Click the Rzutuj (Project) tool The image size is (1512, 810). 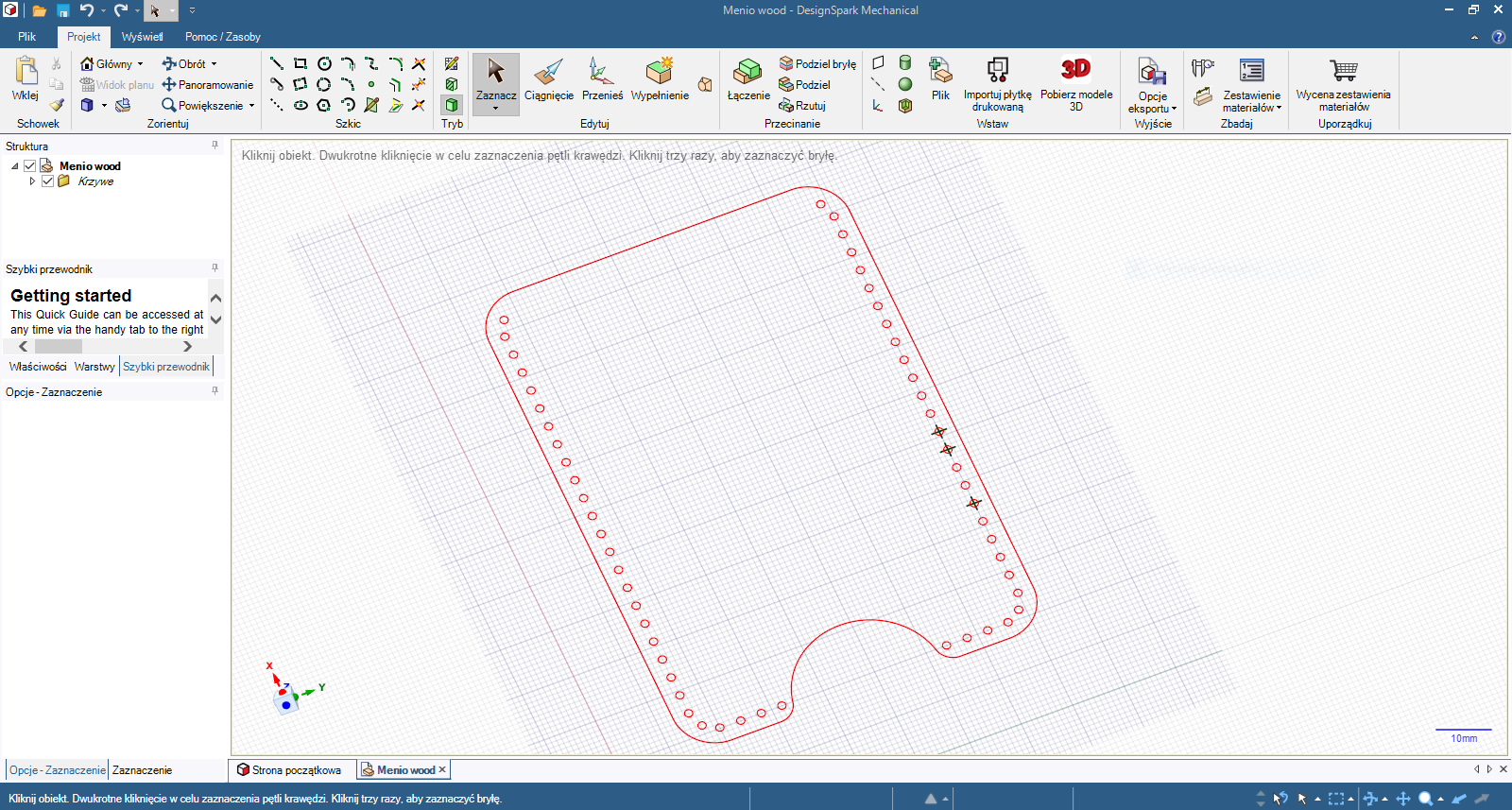click(802, 105)
